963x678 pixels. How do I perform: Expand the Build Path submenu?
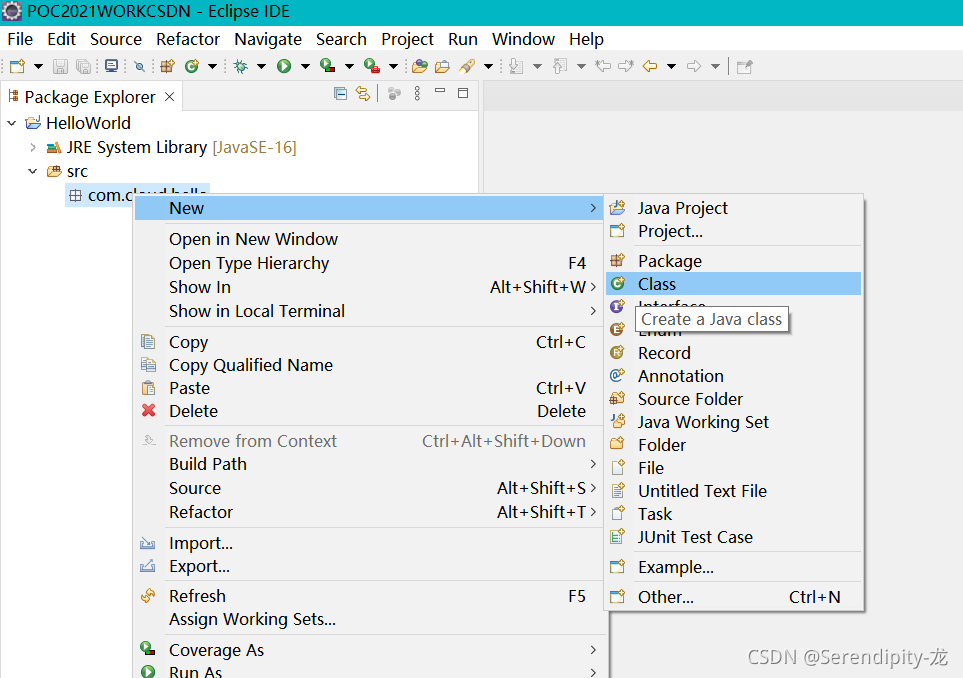(368, 464)
